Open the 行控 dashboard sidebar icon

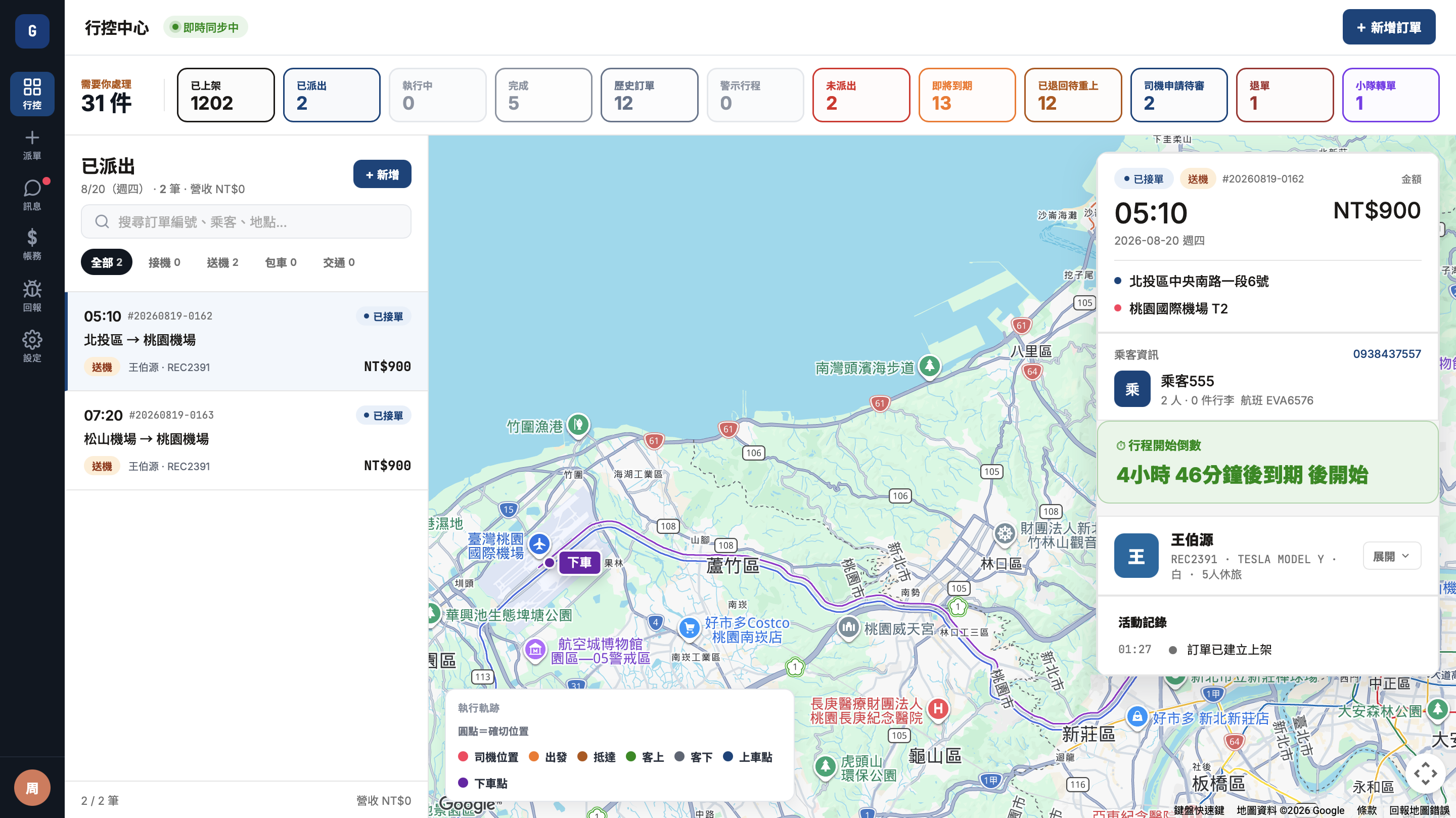tap(32, 94)
